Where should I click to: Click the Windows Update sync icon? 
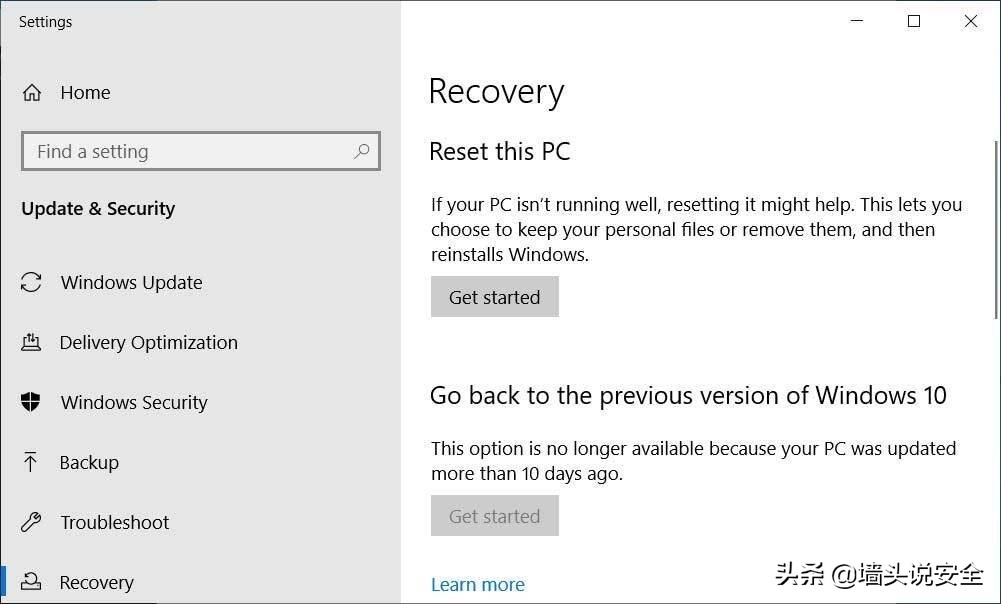click(x=31, y=283)
